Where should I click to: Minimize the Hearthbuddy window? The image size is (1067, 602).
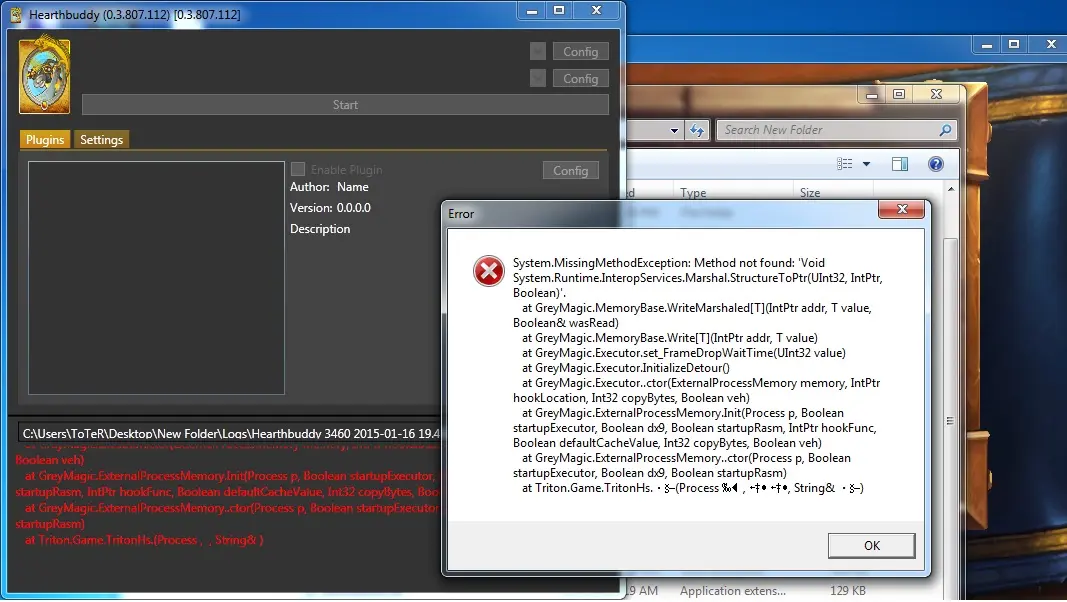pyautogui.click(x=532, y=11)
